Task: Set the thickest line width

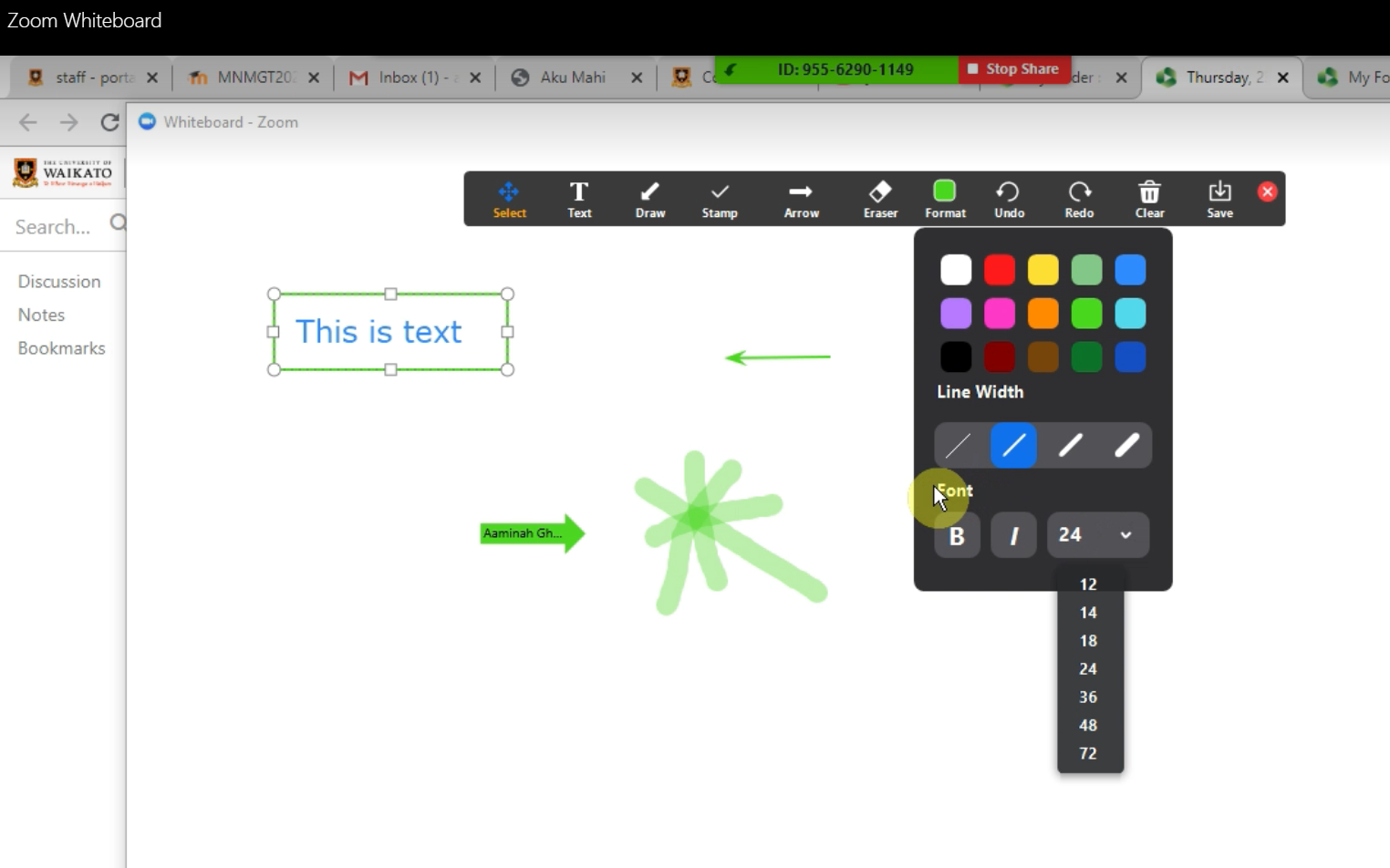Action: (1127, 445)
